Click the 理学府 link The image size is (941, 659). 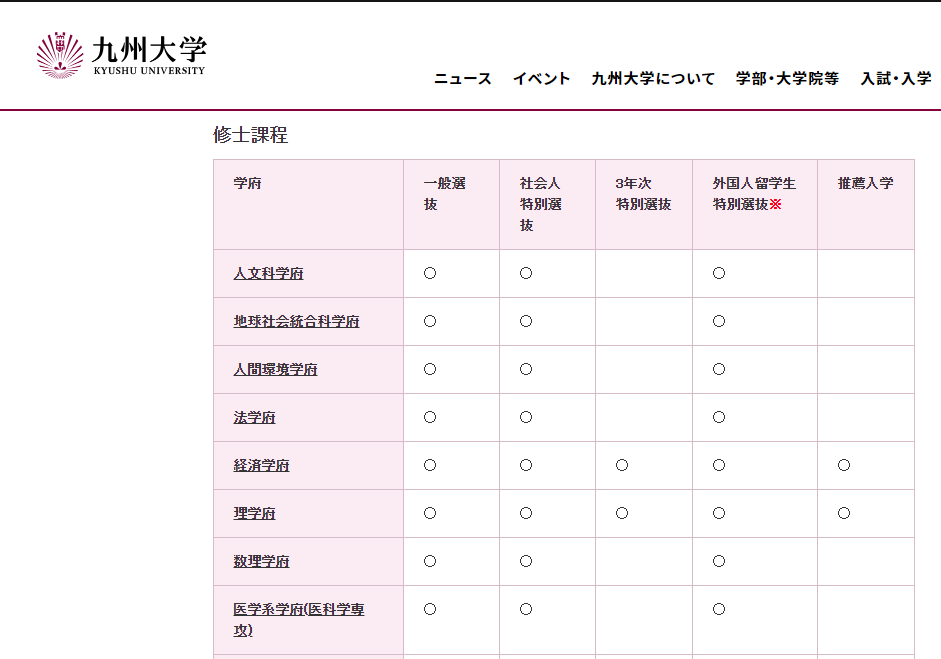[254, 514]
